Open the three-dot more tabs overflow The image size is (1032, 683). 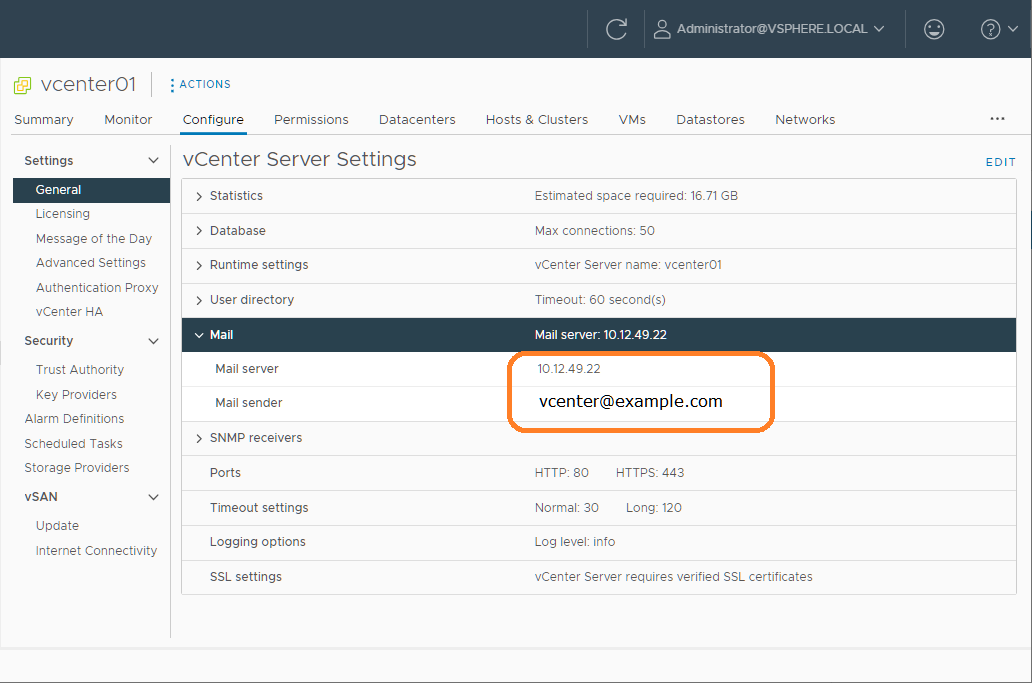[997, 118]
